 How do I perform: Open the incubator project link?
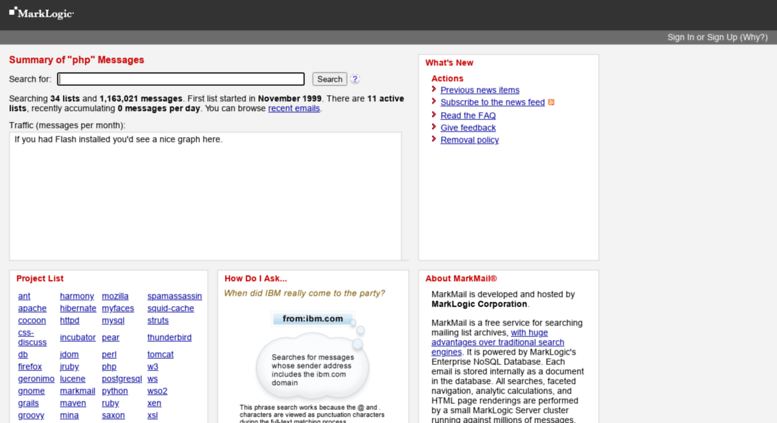[77, 337]
